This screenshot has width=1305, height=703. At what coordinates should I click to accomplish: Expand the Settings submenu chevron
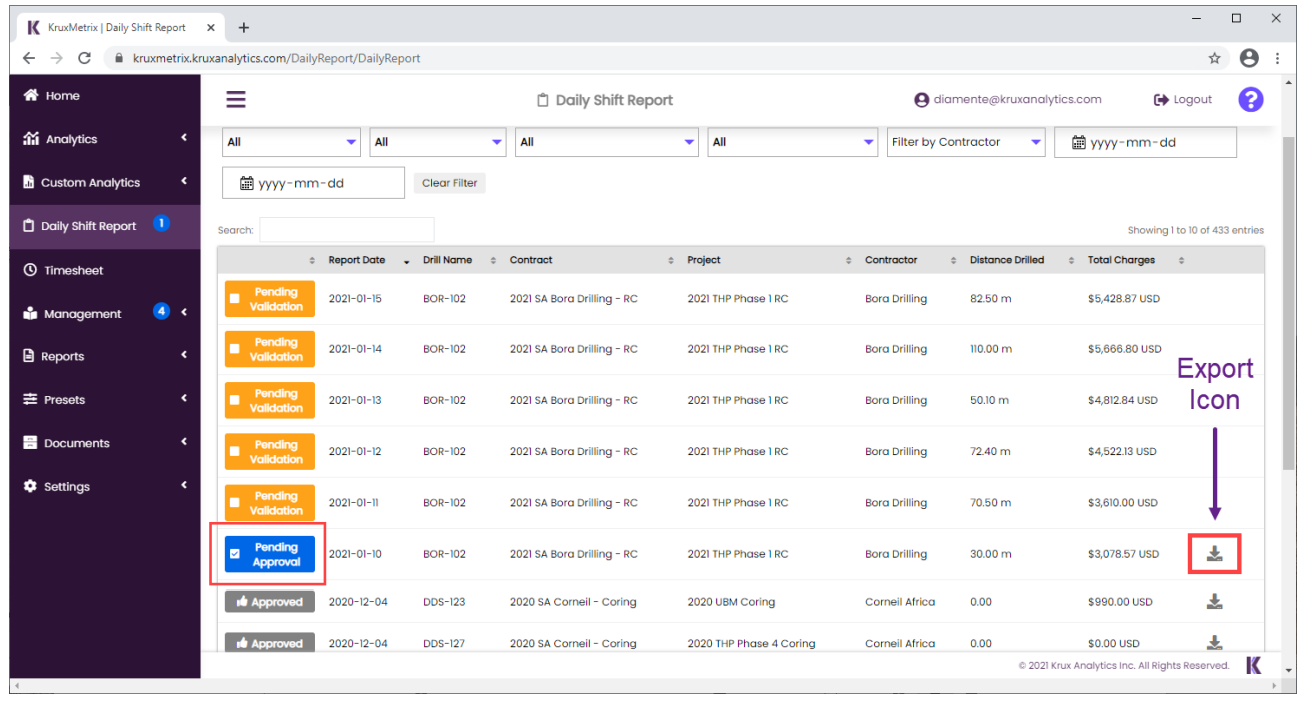tap(184, 485)
